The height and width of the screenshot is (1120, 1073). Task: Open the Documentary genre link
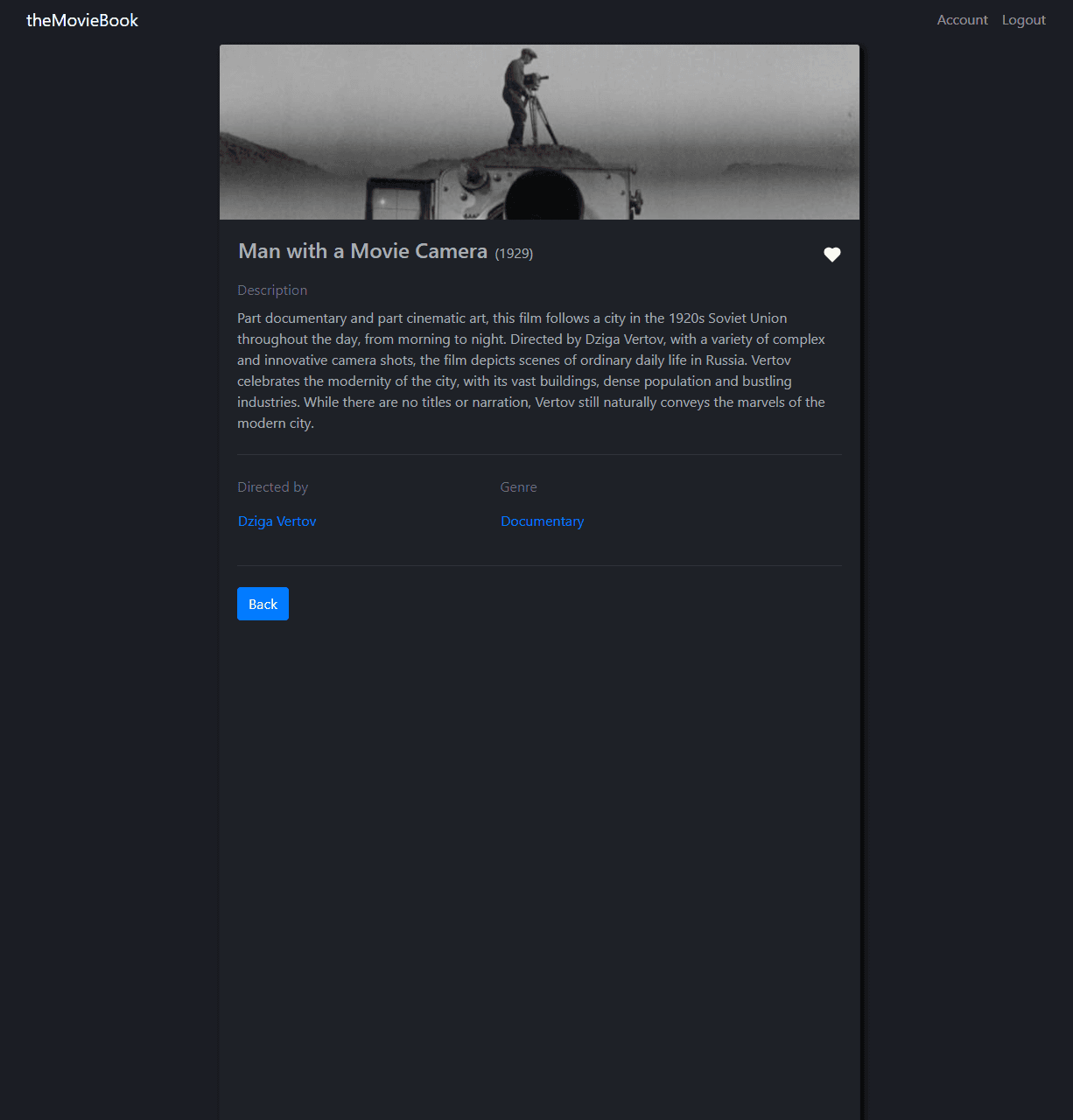(x=543, y=521)
